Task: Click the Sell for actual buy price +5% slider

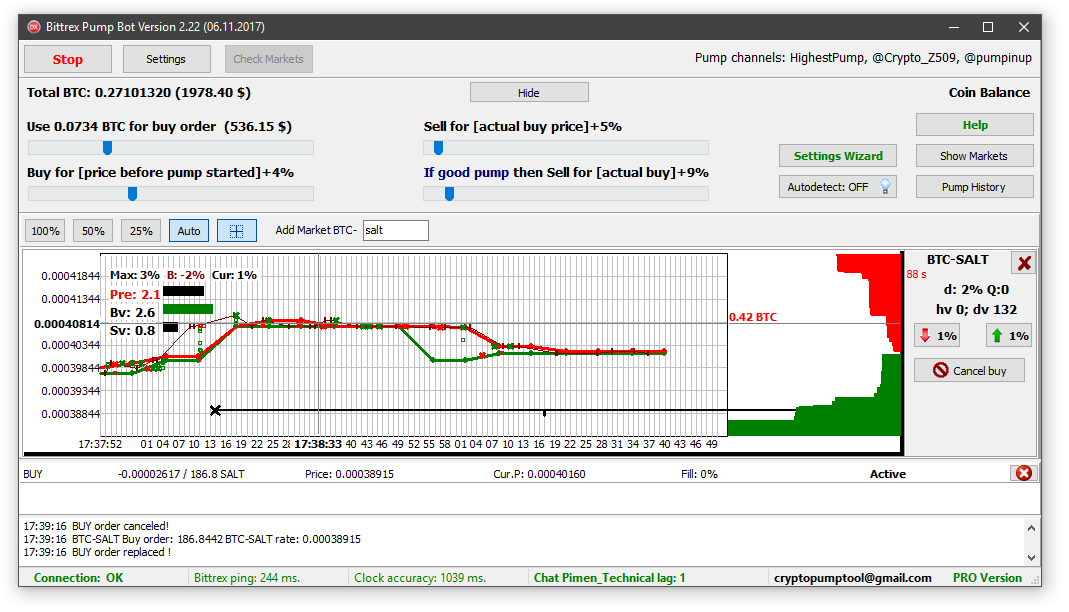Action: tap(566, 148)
